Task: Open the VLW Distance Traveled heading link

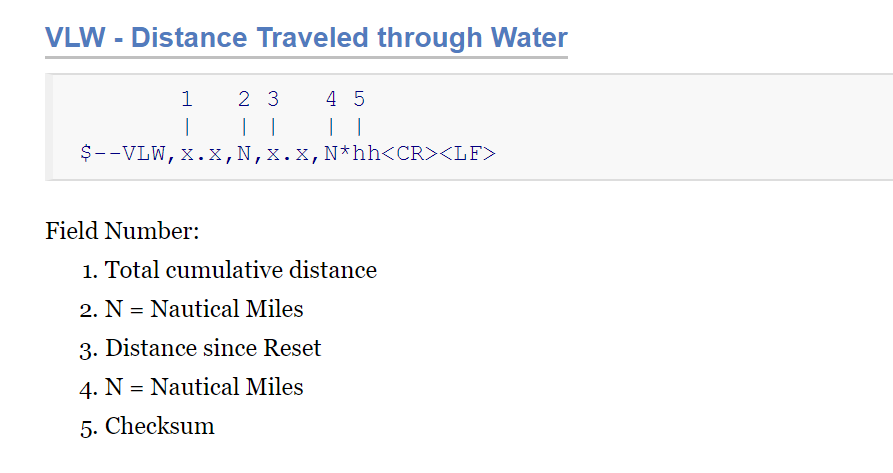Action: (x=306, y=38)
